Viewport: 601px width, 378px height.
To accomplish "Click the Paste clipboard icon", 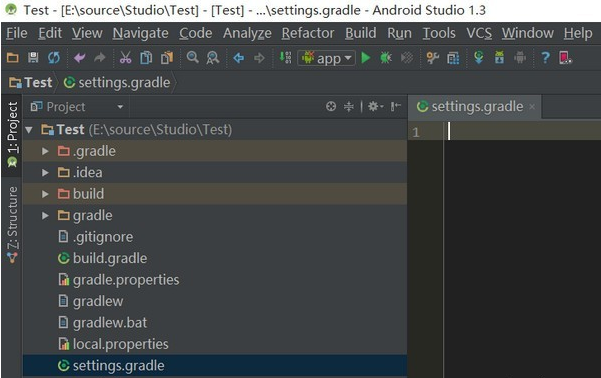I will (x=167, y=58).
